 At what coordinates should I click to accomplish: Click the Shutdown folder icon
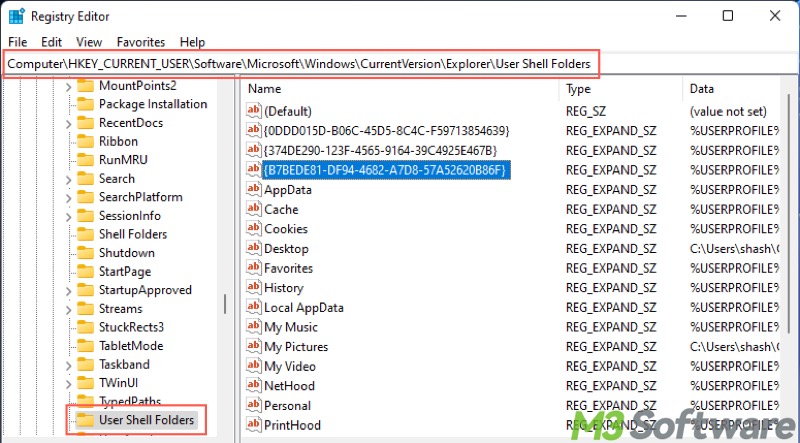pos(85,253)
